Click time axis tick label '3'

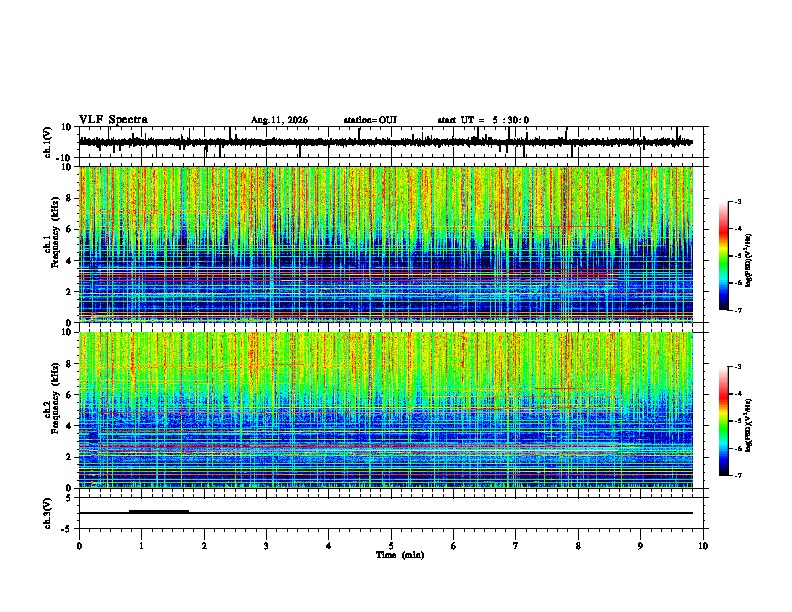(266, 546)
